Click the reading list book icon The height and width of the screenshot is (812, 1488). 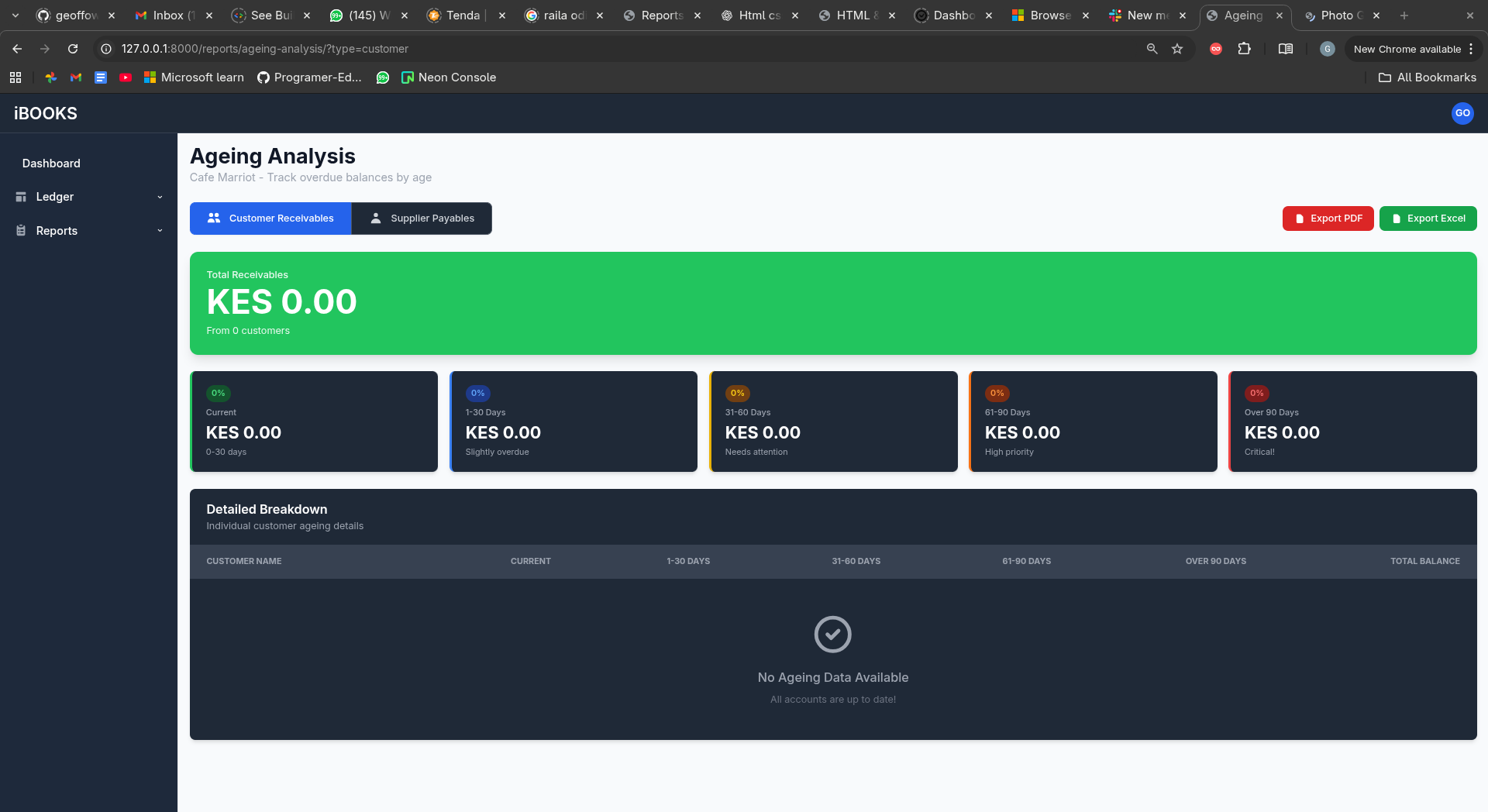tap(1286, 49)
